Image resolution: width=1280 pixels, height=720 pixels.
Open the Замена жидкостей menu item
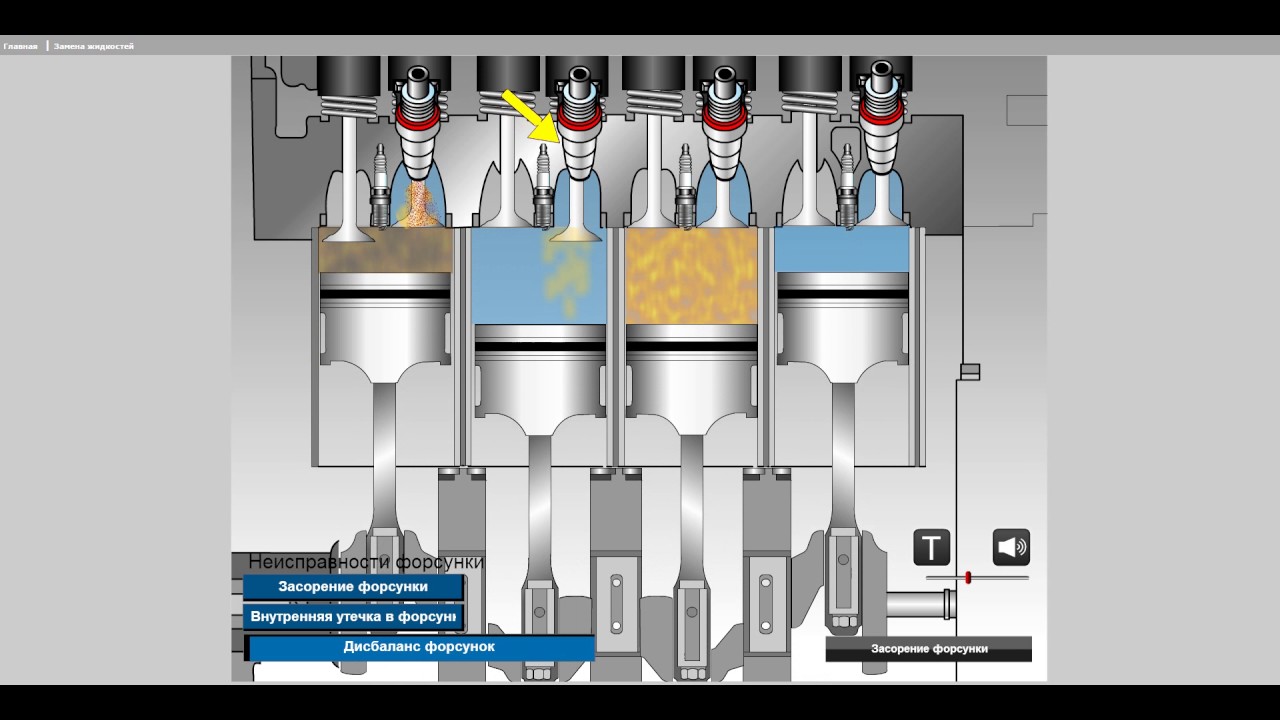point(93,46)
